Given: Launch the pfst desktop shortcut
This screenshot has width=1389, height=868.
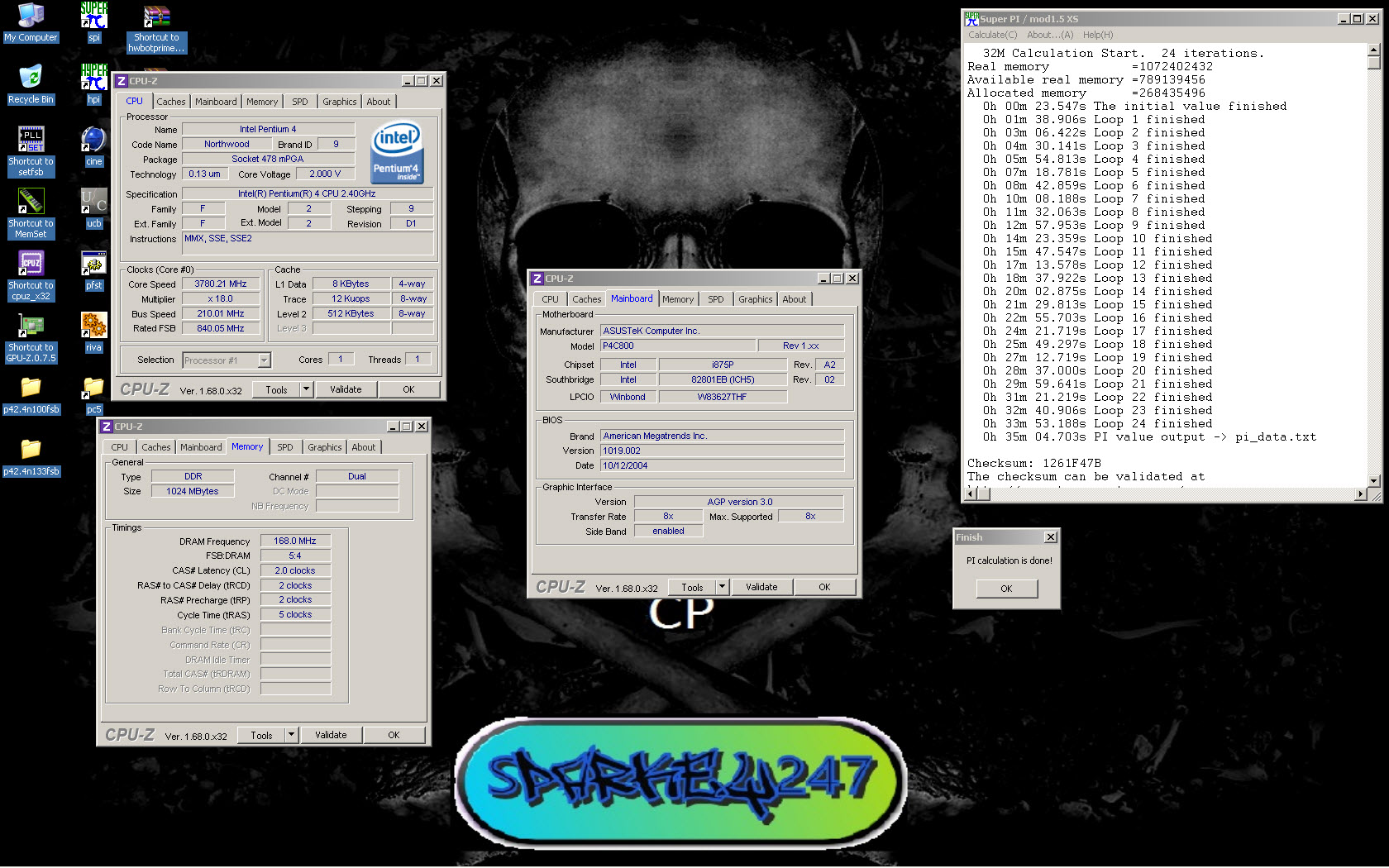Looking at the screenshot, I should (93, 270).
